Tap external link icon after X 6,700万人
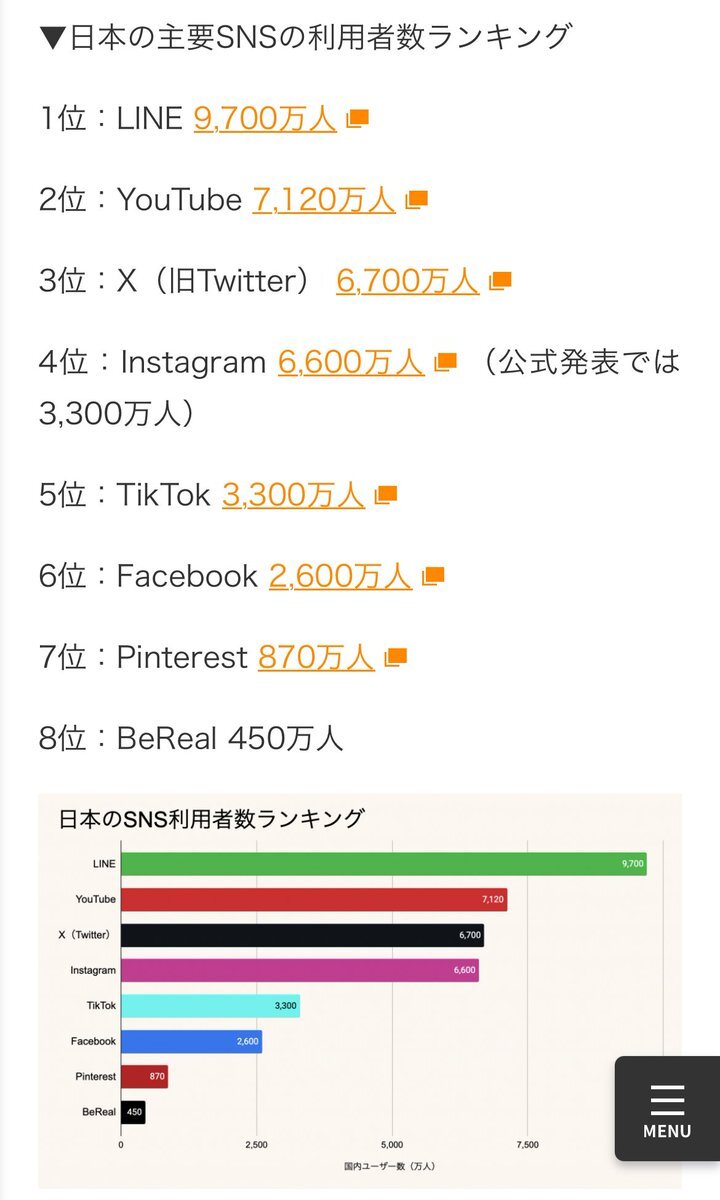 tap(500, 281)
